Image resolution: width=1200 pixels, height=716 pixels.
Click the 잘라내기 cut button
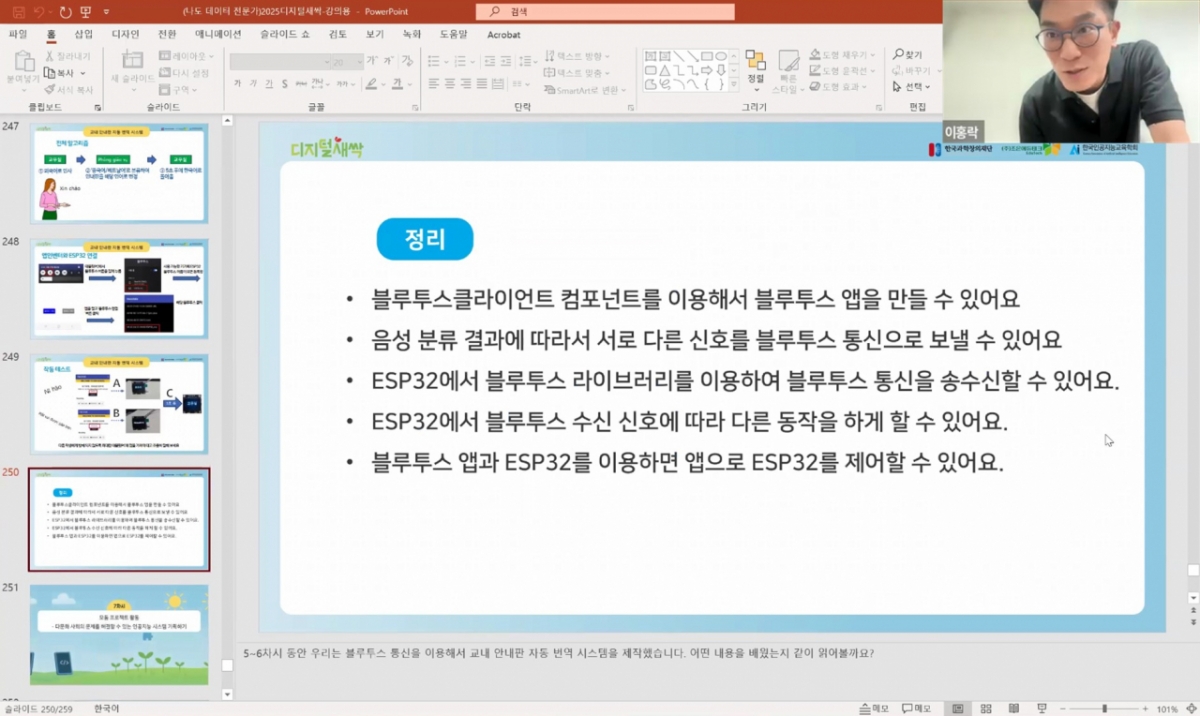[67, 56]
